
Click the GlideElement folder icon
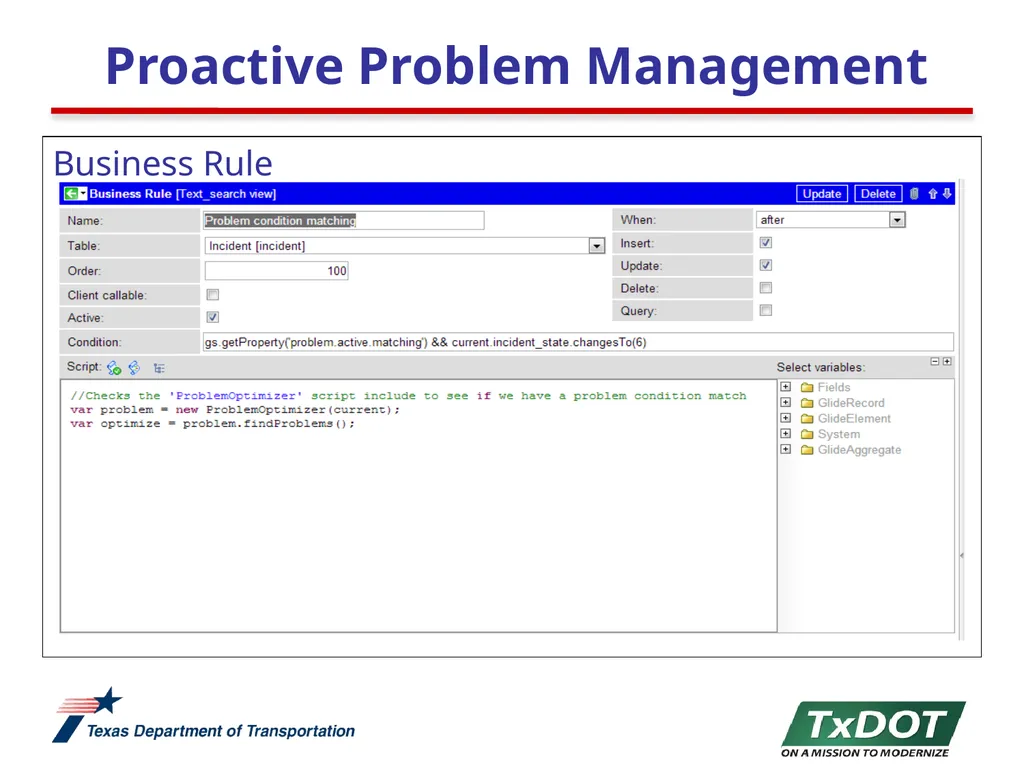(807, 419)
